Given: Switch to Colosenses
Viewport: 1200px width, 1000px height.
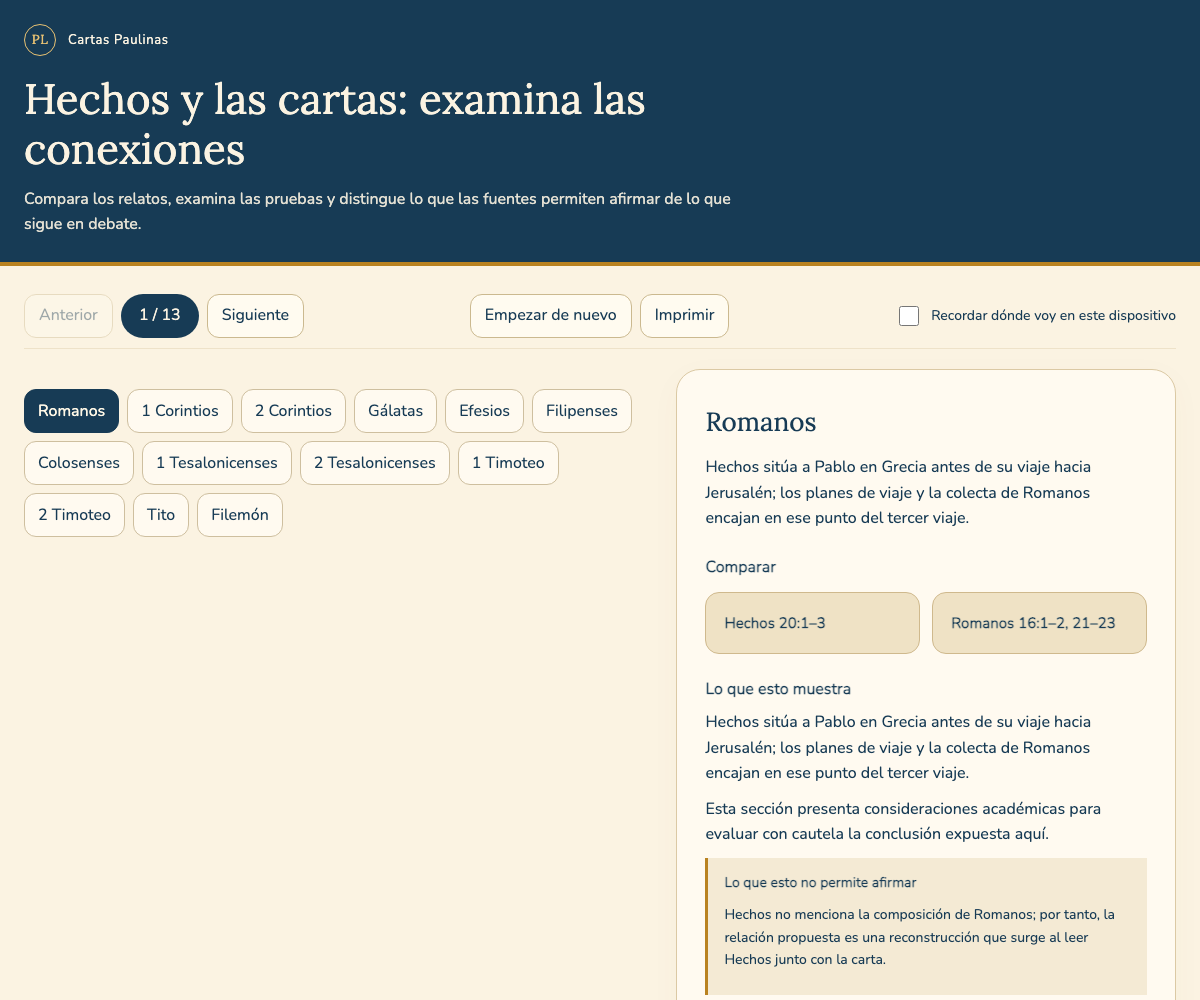Looking at the screenshot, I should 79,463.
